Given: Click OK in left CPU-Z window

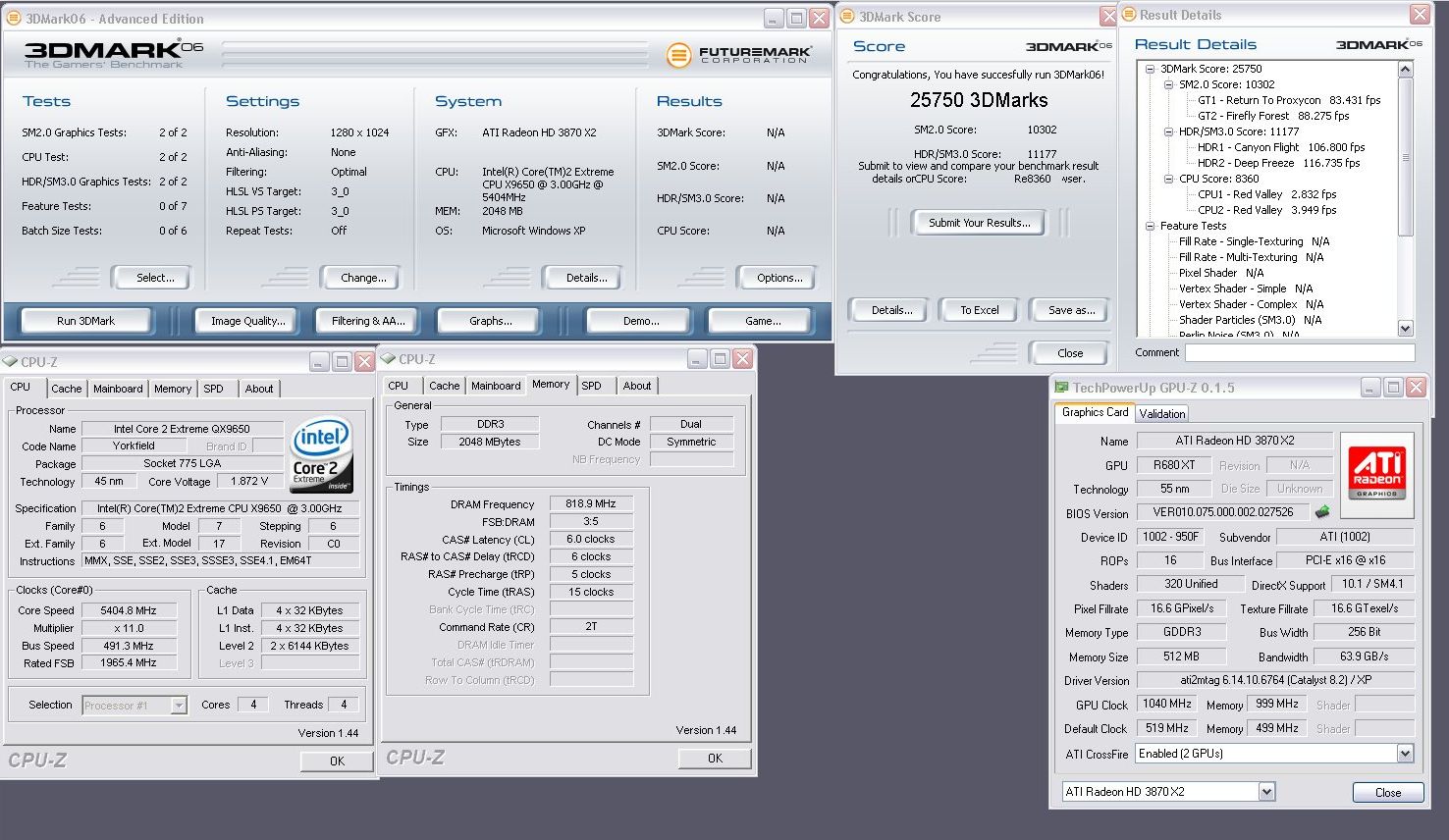Looking at the screenshot, I should tap(337, 761).
